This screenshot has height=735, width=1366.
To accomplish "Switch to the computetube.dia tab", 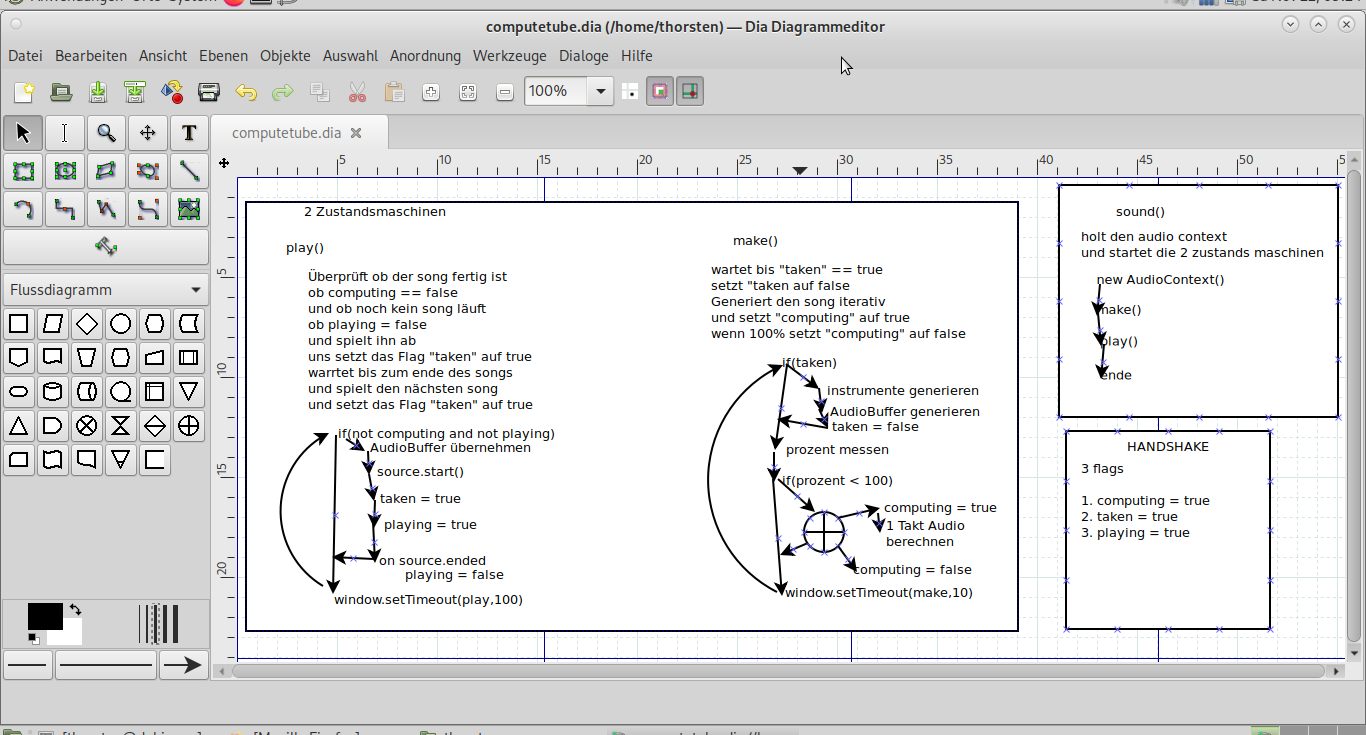I will pyautogui.click(x=286, y=133).
